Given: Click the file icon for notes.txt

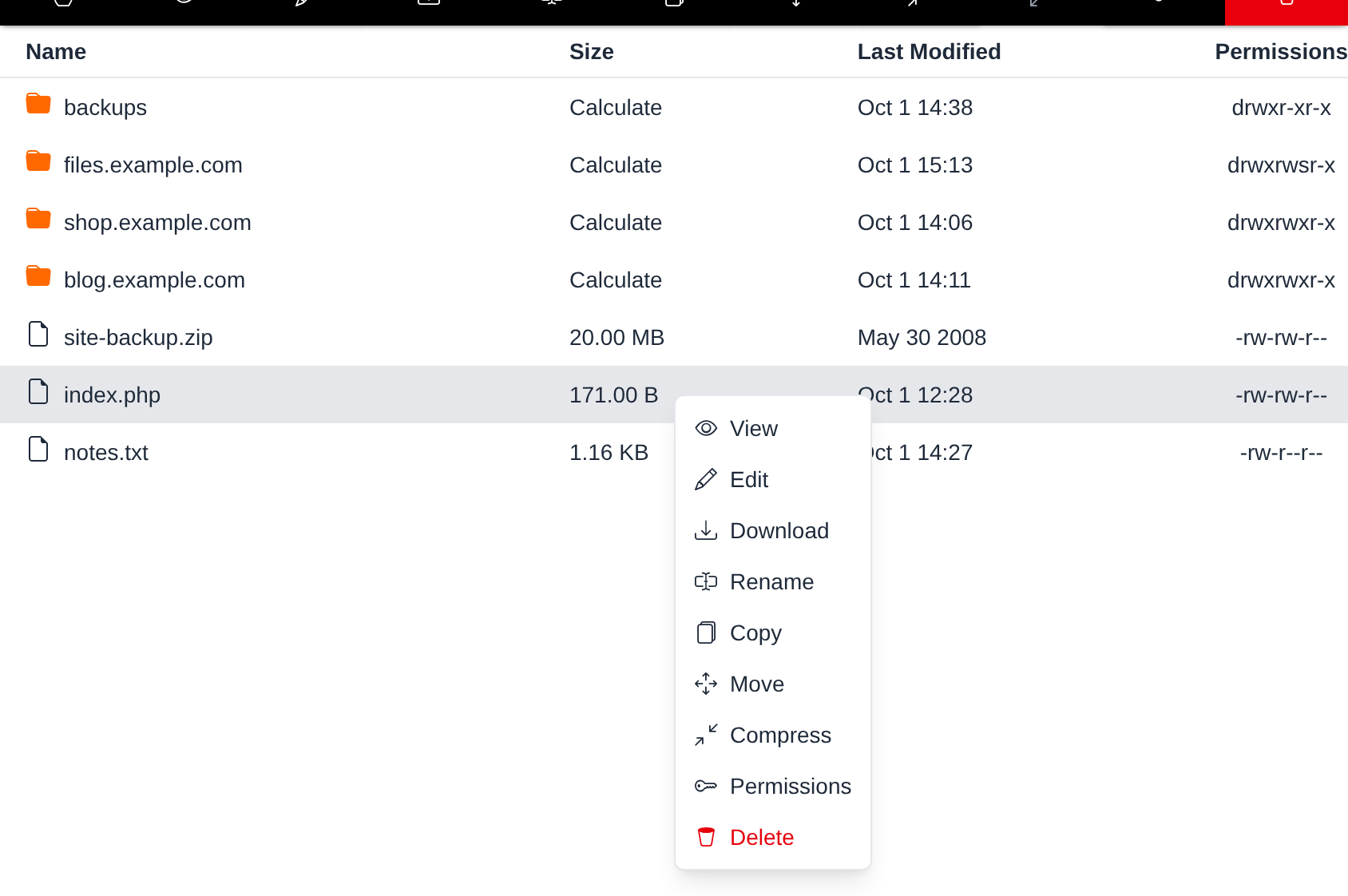Looking at the screenshot, I should tap(38, 449).
